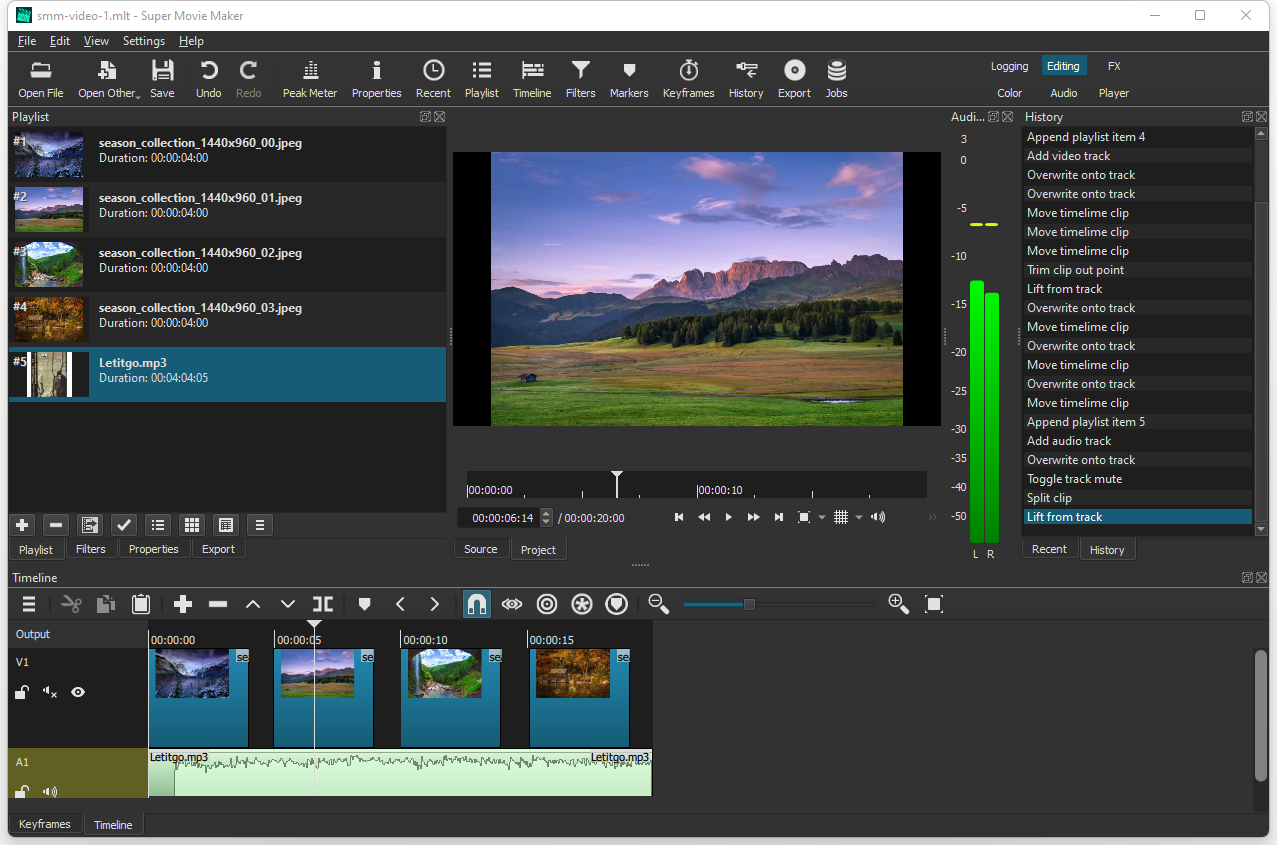Switch to the FX layout
The height and width of the screenshot is (845, 1277).
click(x=1114, y=66)
